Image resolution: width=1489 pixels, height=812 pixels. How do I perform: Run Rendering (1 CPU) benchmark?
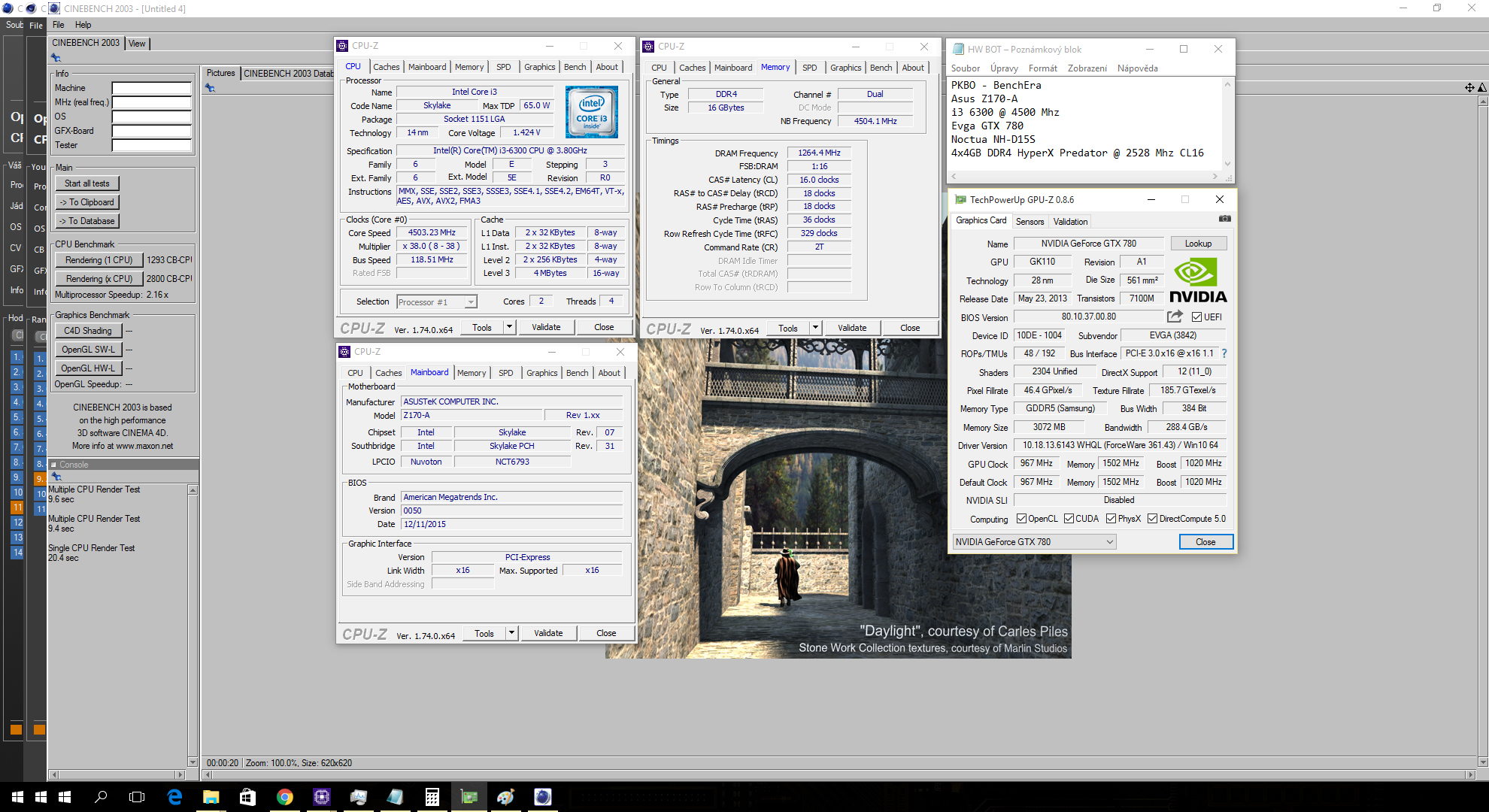pos(99,260)
